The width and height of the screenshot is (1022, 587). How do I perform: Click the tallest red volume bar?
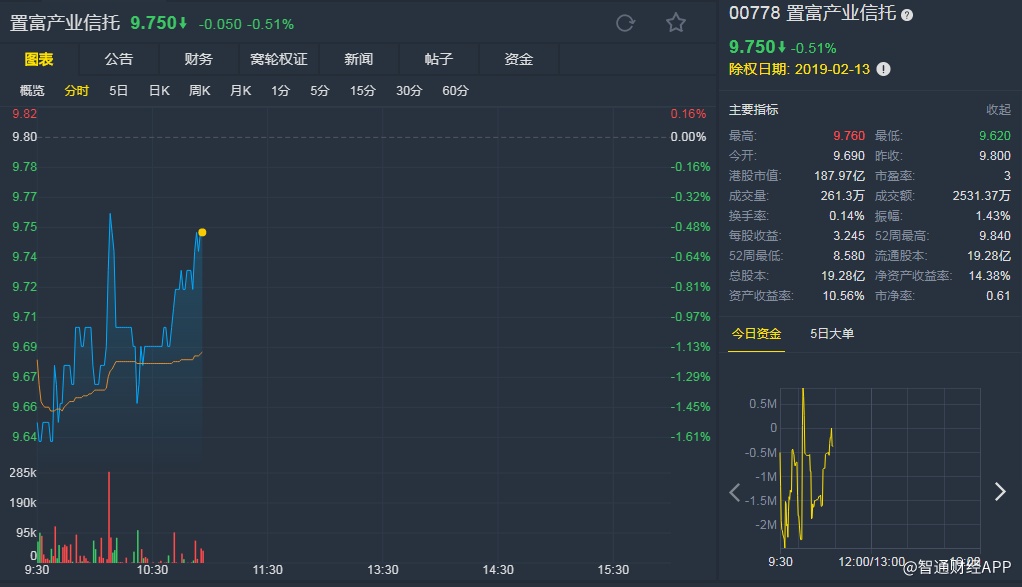108,515
